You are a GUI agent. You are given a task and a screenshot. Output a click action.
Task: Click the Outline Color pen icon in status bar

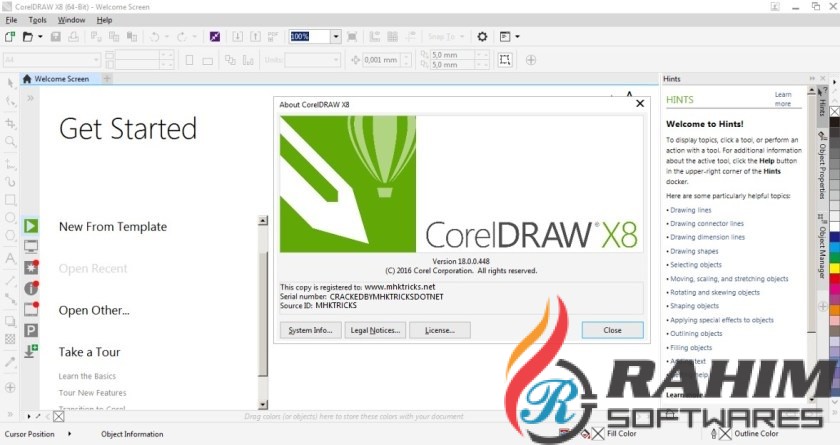(x=714, y=433)
